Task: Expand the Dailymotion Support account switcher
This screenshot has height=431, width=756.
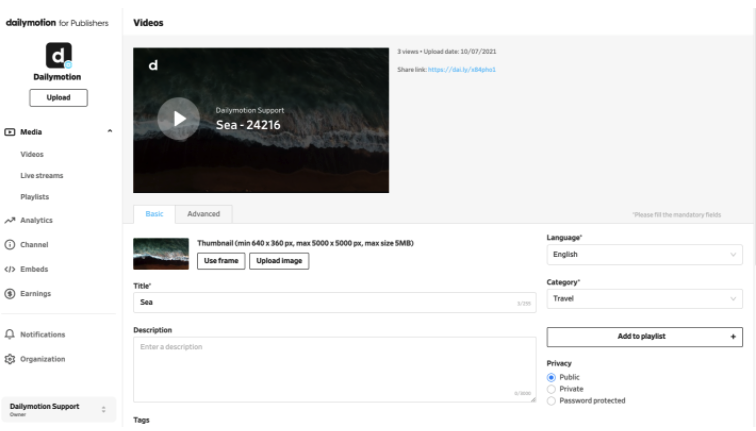Action: coord(58,409)
